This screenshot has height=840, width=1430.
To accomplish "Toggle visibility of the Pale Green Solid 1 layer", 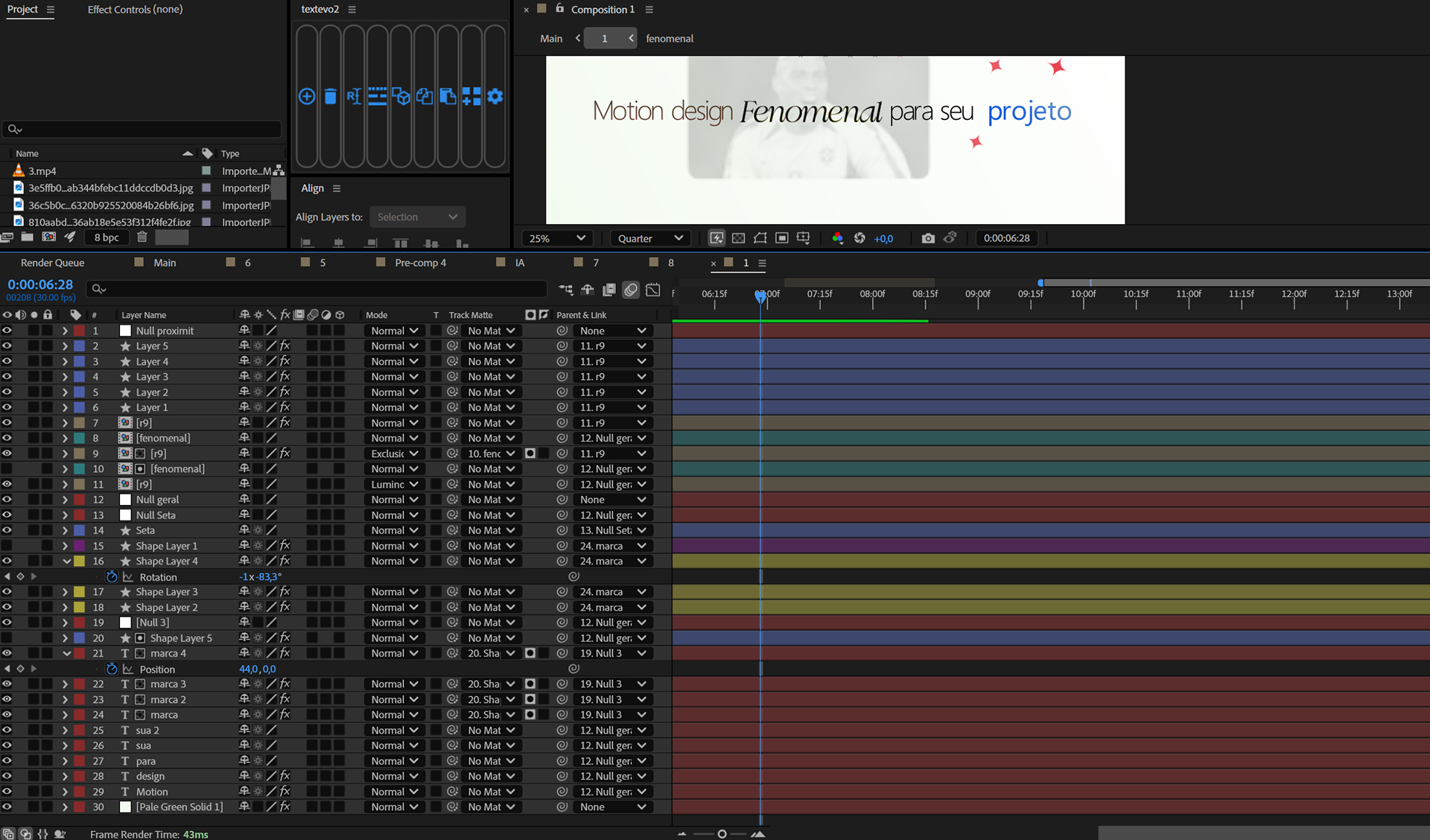I will pyautogui.click(x=7, y=806).
